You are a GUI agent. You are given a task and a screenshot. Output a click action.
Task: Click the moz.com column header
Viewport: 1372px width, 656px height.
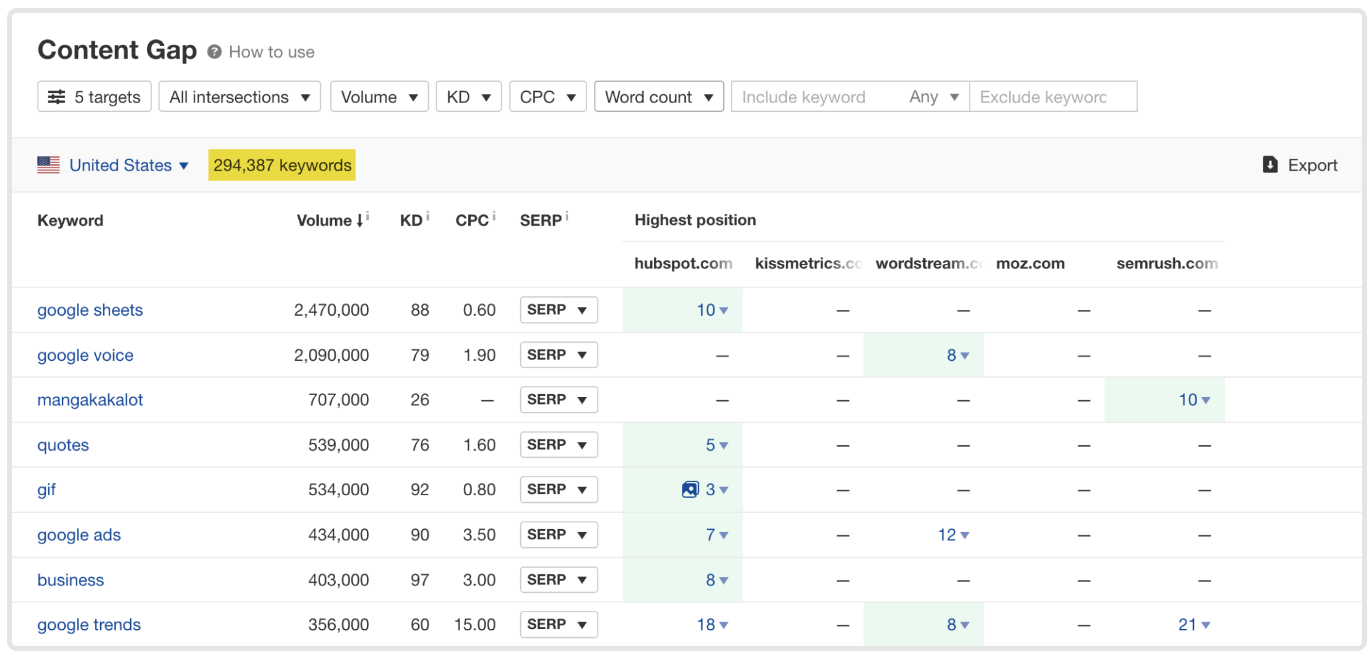pyautogui.click(x=1030, y=264)
